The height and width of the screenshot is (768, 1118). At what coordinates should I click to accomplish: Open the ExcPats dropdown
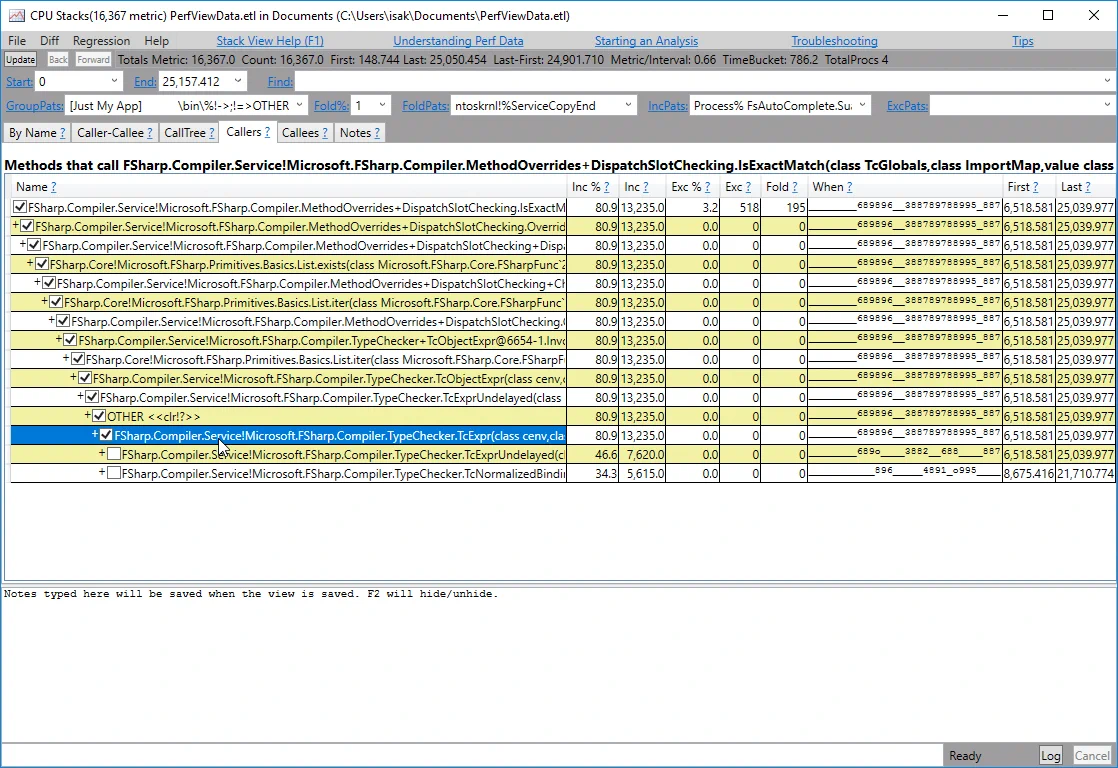pos(1107,106)
